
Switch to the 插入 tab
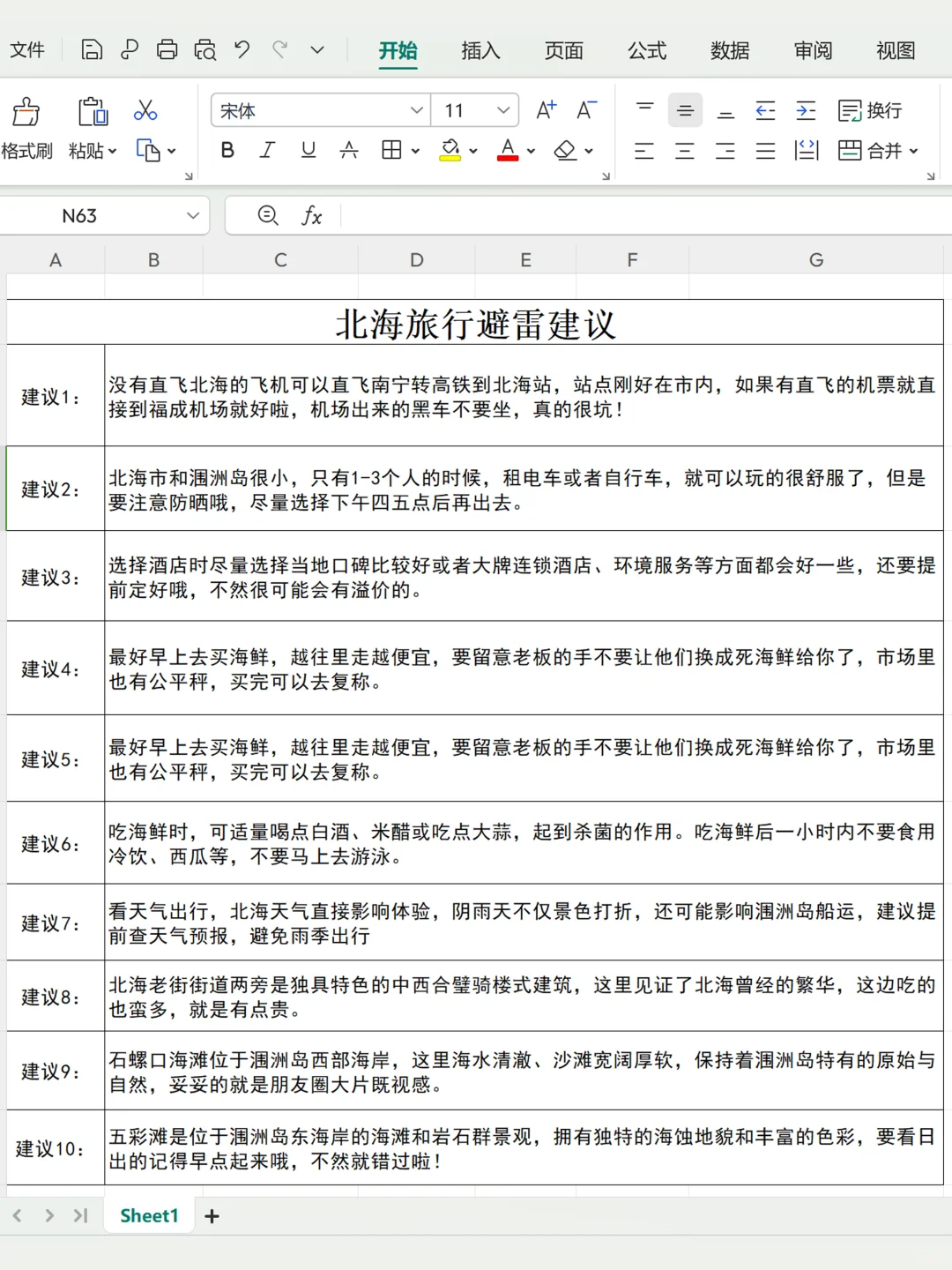pyautogui.click(x=480, y=50)
